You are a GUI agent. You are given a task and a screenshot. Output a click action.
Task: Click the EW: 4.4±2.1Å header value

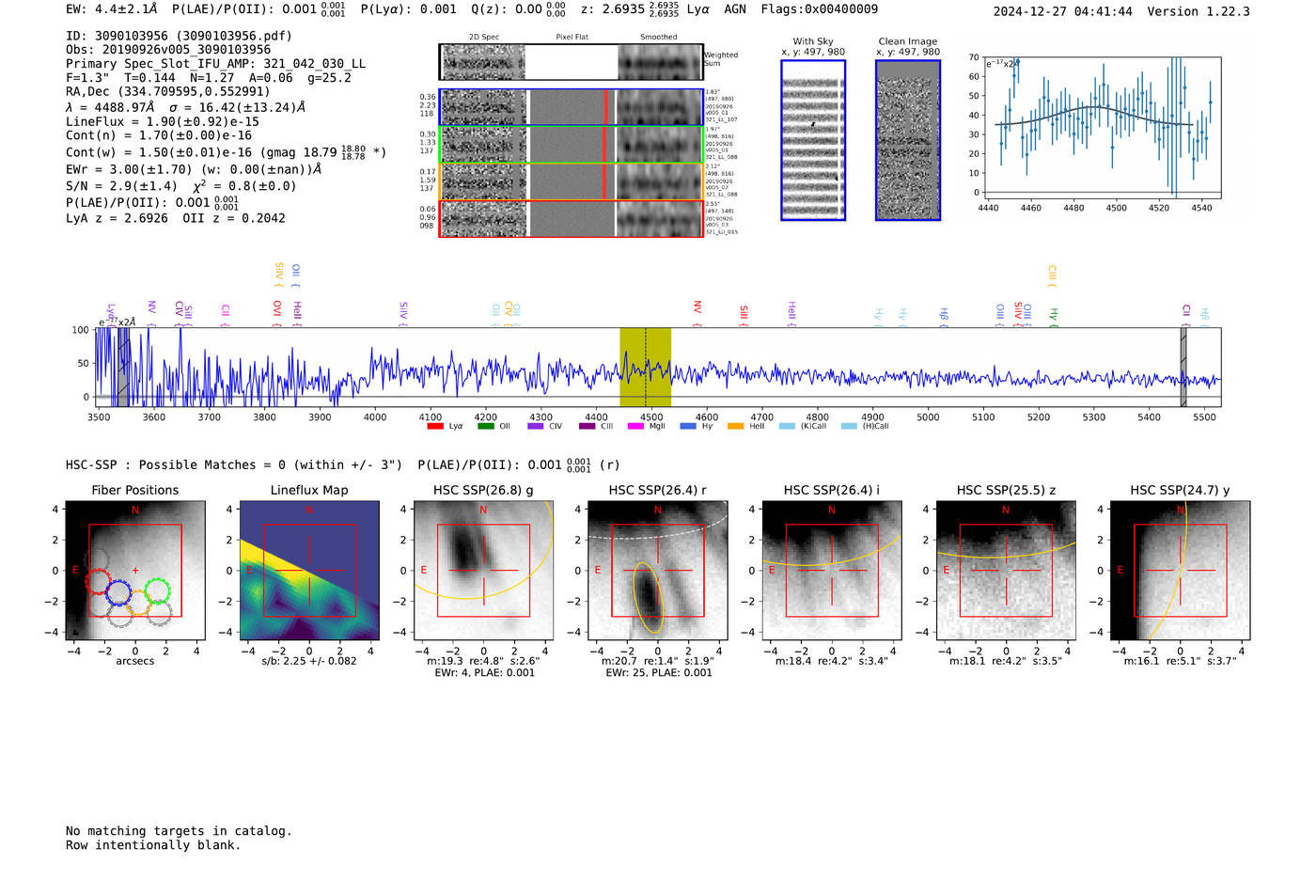[111, 9]
